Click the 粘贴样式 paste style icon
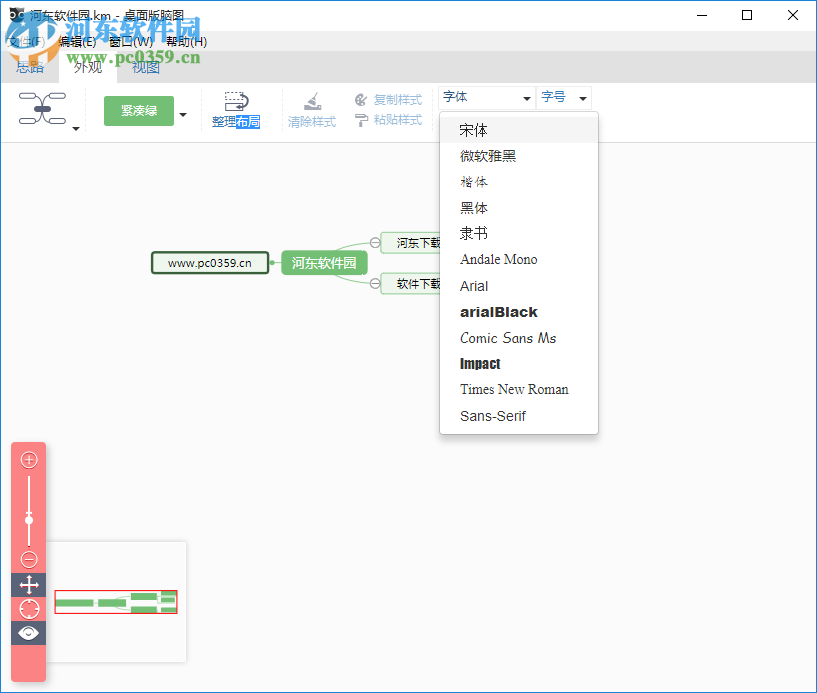Image resolution: width=817 pixels, height=693 pixels. click(388, 121)
